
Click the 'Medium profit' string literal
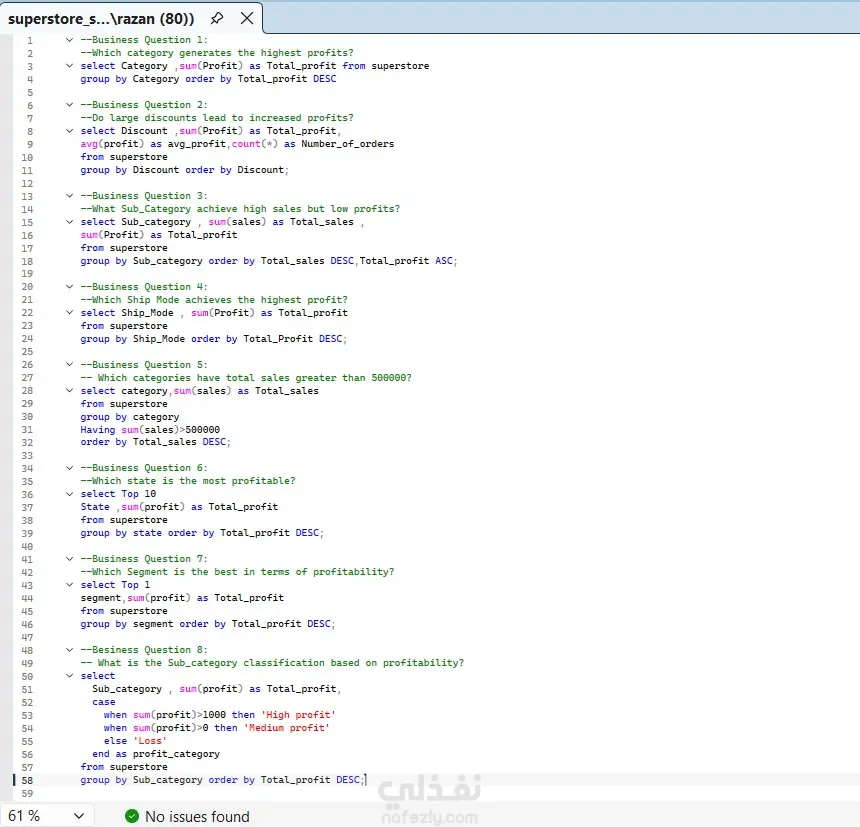[286, 728]
